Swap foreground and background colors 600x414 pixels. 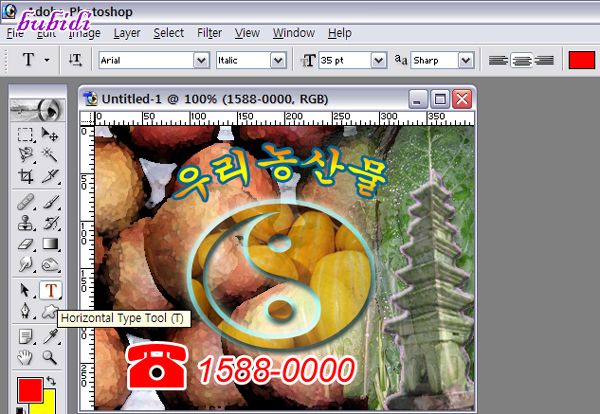(51, 381)
